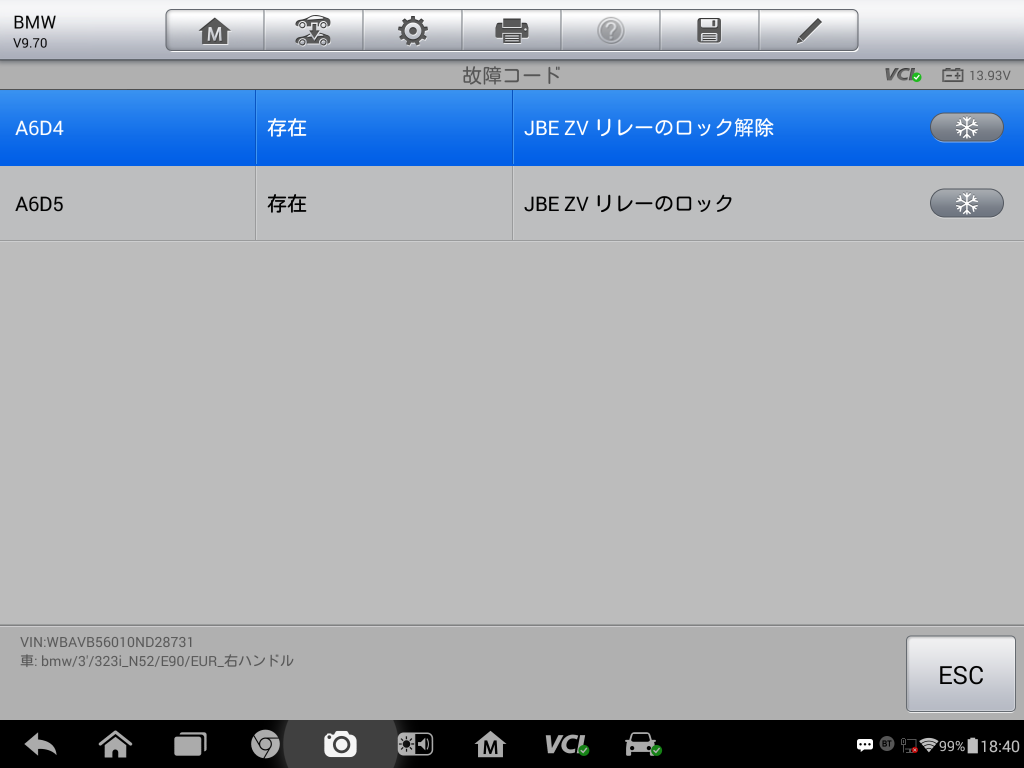The image size is (1024, 768).
Task: Tap the Wi-Fi signal status icon
Action: point(928,745)
